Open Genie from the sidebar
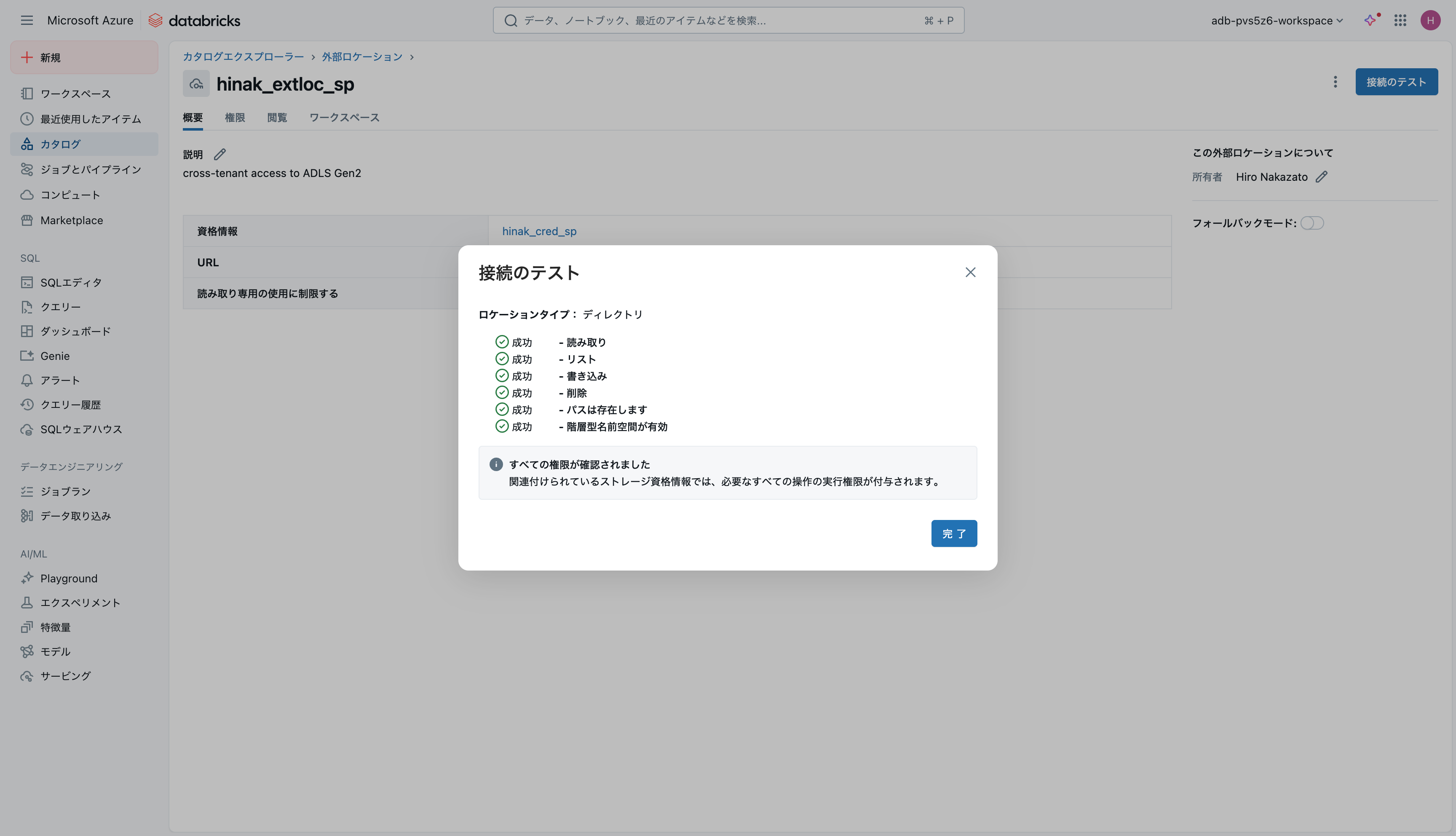This screenshot has width=1456, height=836. pos(54,356)
